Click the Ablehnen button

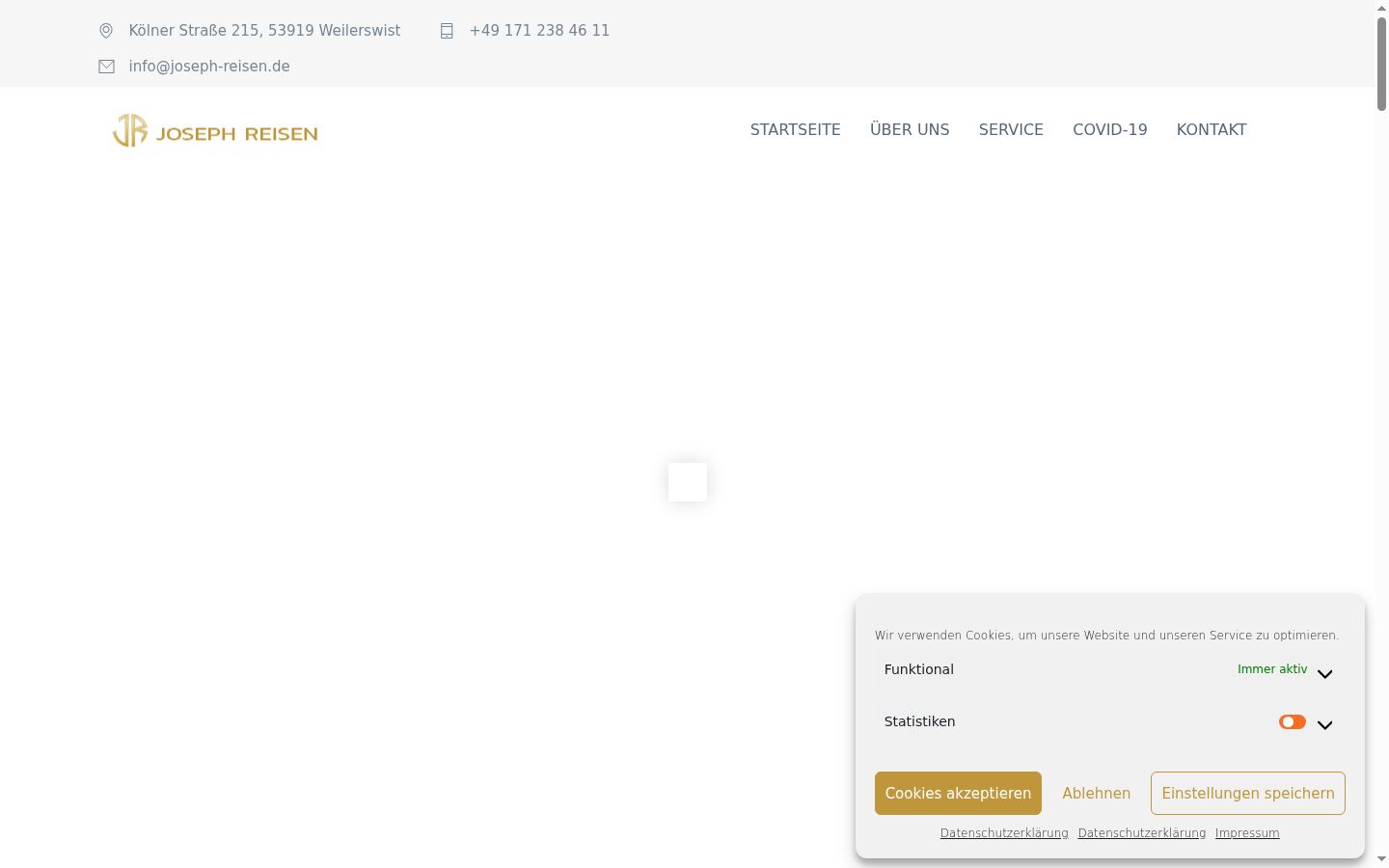pyautogui.click(x=1097, y=793)
